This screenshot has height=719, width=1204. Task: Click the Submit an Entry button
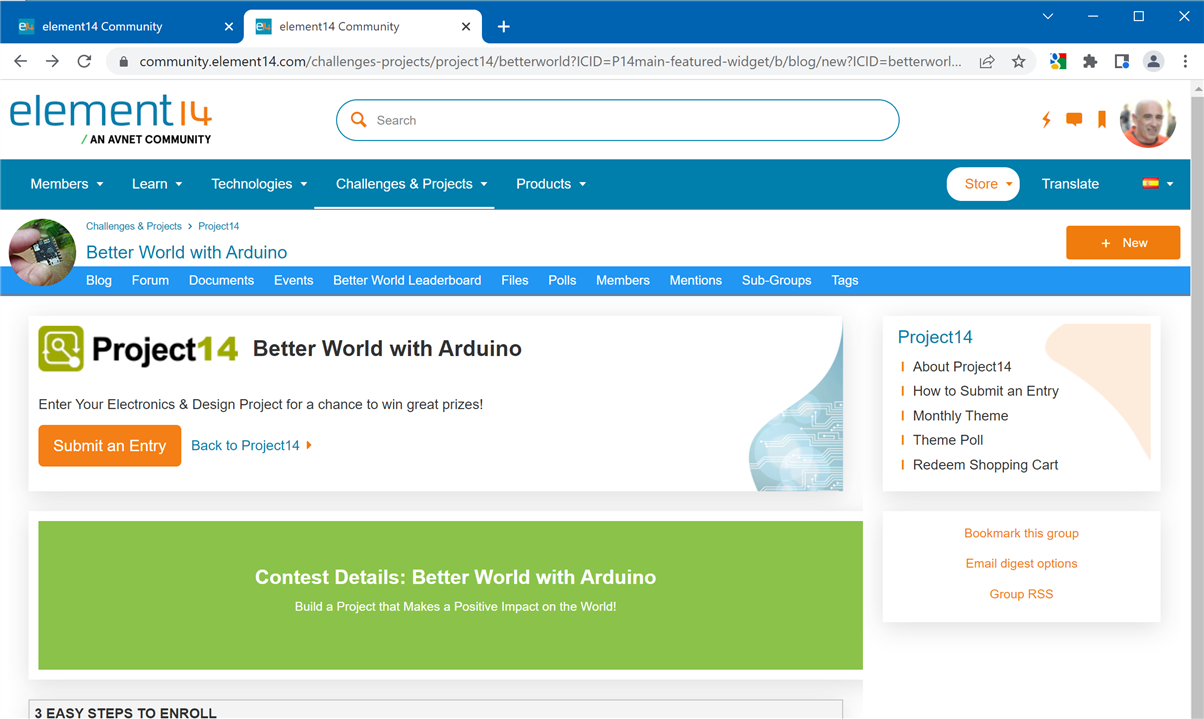tap(110, 446)
